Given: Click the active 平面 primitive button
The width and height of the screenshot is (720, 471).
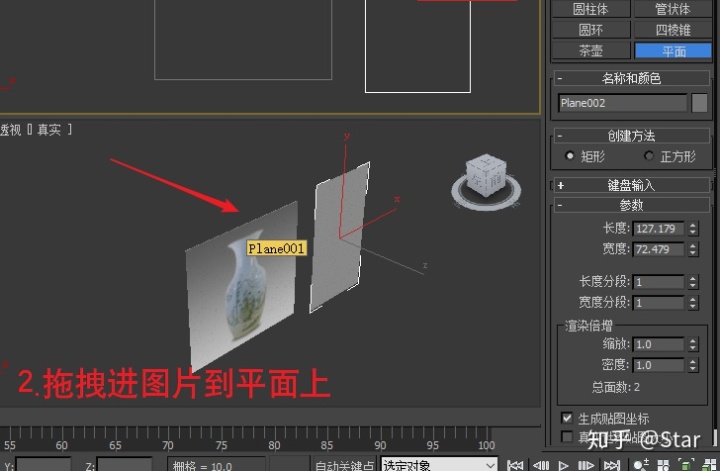Looking at the screenshot, I should pos(673,50).
